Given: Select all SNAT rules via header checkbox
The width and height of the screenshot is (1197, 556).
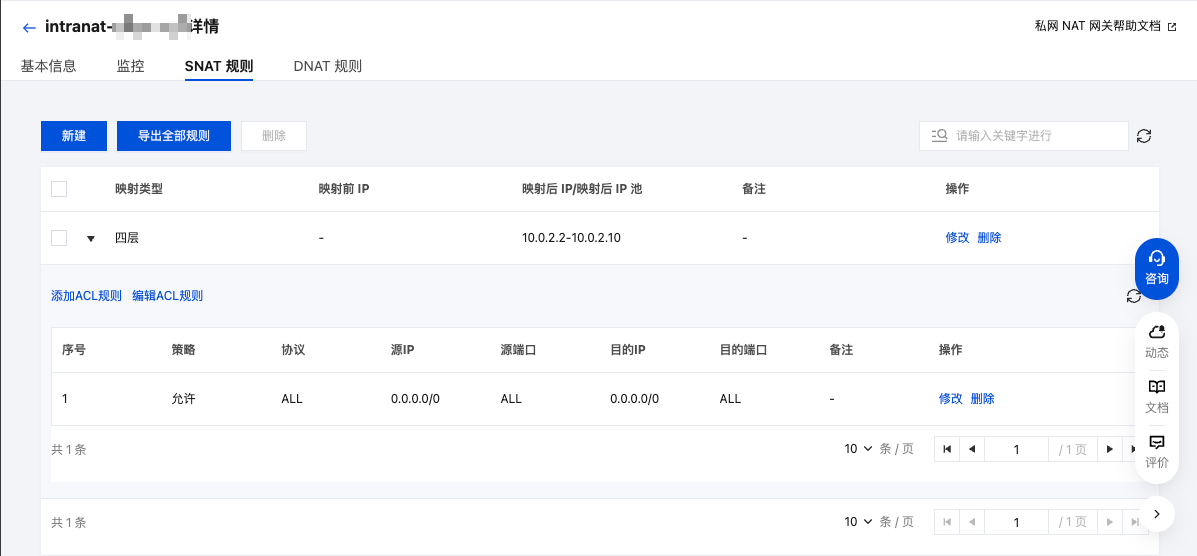Looking at the screenshot, I should point(59,189).
